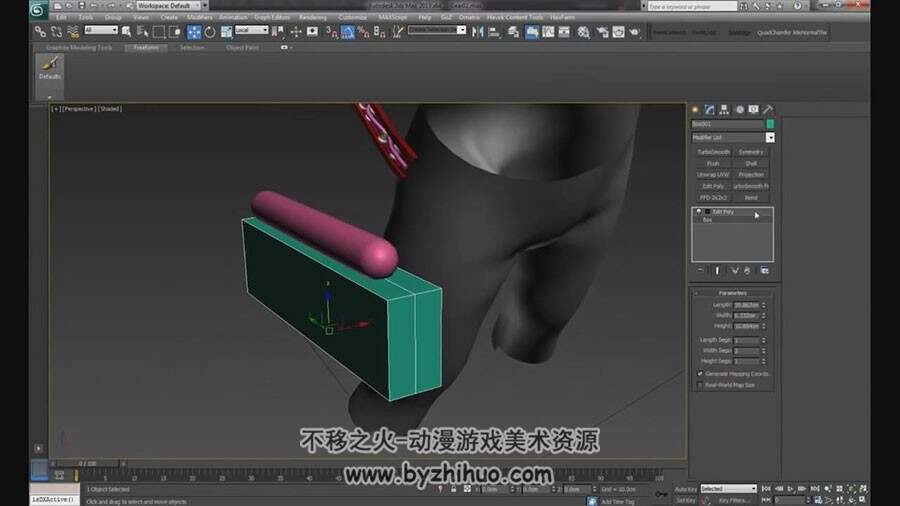
Task: Click the object color swatch
Action: click(x=770, y=124)
